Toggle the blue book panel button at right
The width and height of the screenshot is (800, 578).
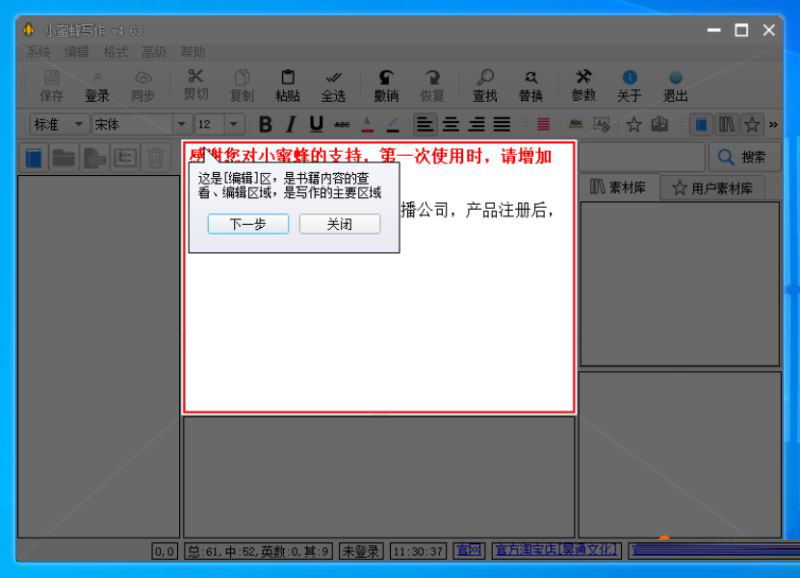[x=701, y=124]
